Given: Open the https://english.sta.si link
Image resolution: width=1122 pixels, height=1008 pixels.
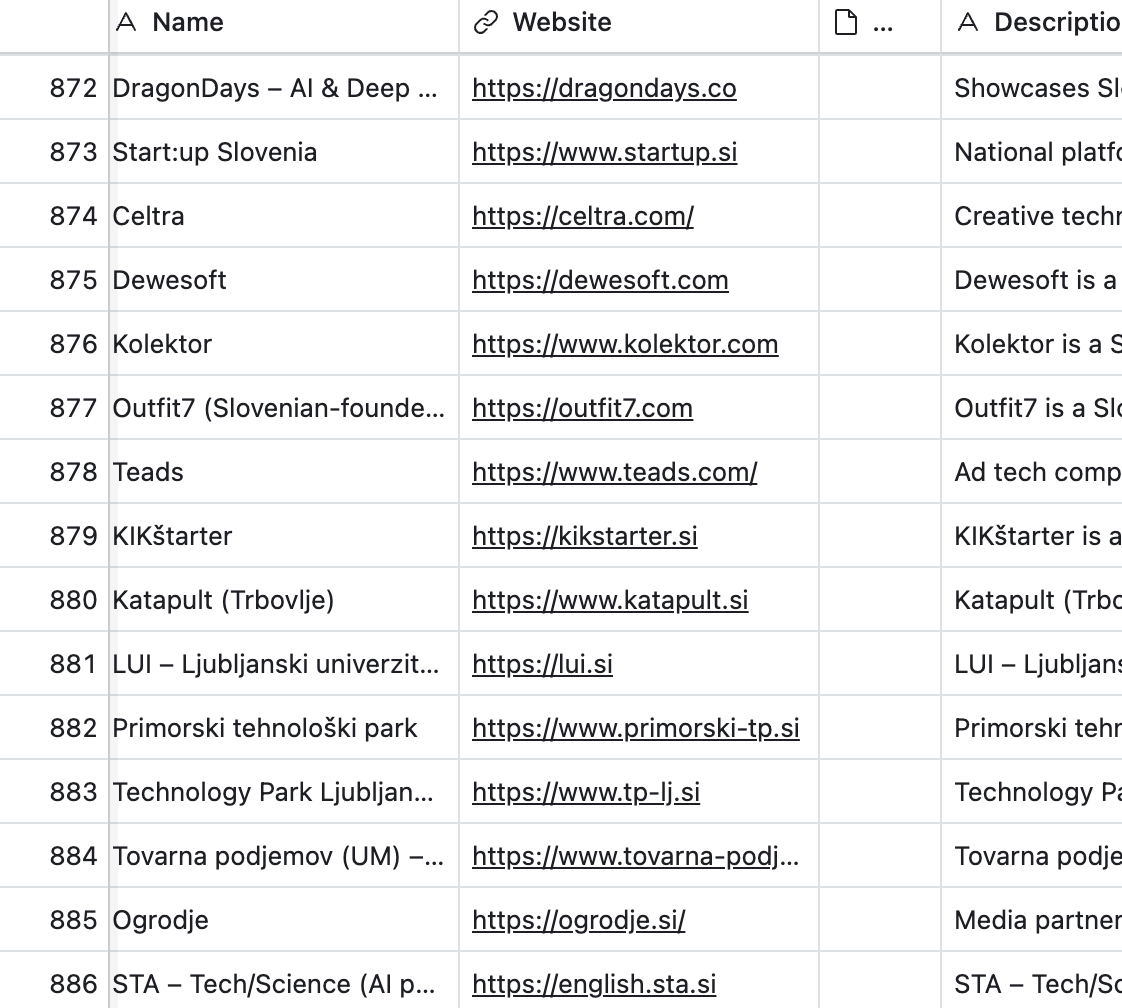Looking at the screenshot, I should click(x=594, y=984).
